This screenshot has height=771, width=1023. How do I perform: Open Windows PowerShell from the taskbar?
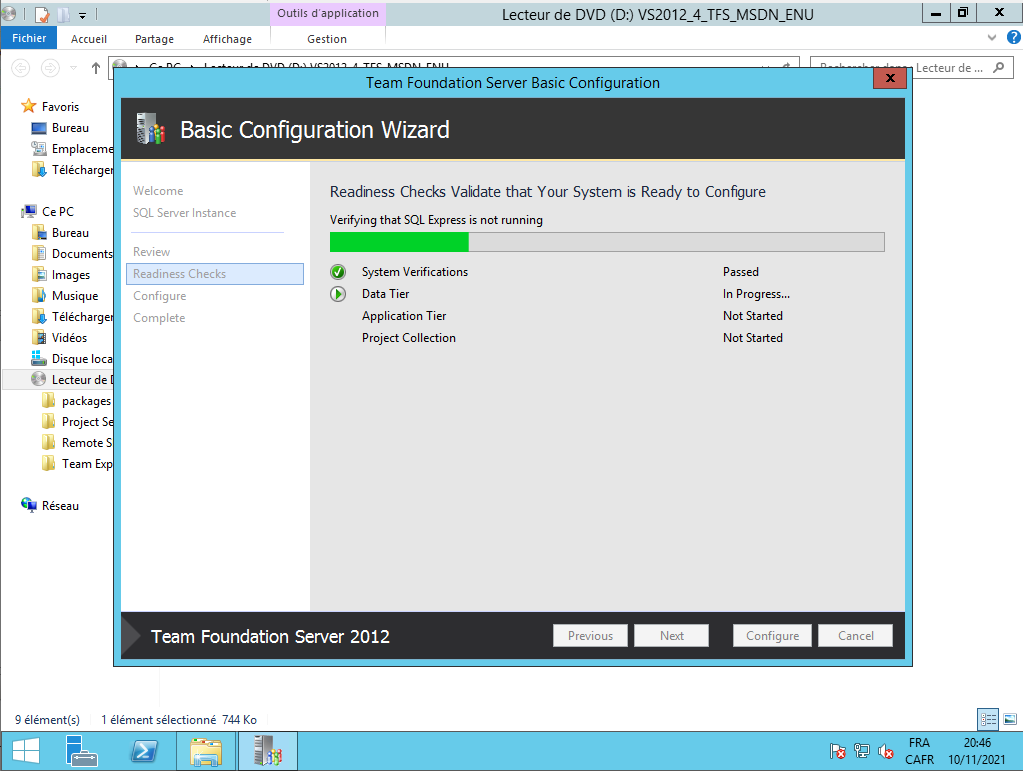(144, 750)
